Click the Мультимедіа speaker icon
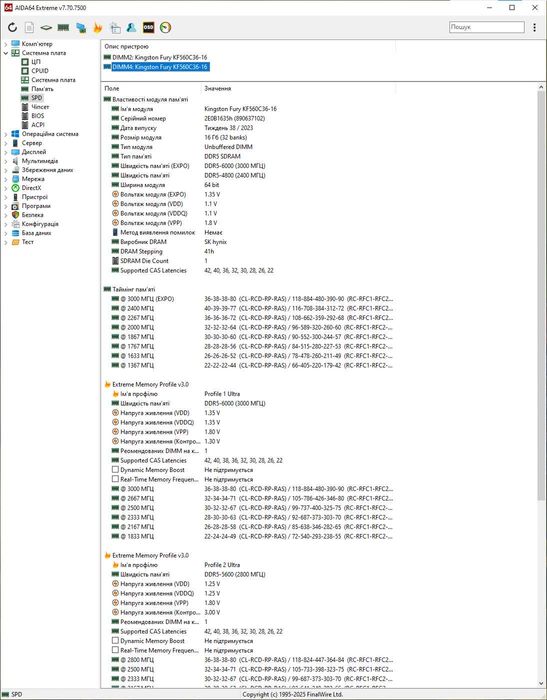This screenshot has height=700, width=547. pyautogui.click(x=15, y=161)
